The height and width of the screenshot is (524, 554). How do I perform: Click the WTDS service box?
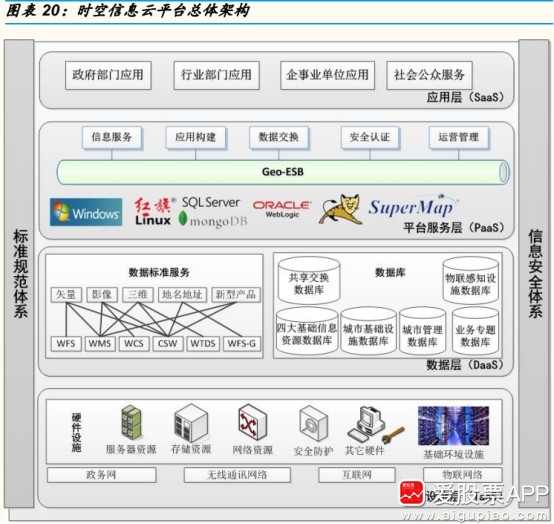point(203,343)
